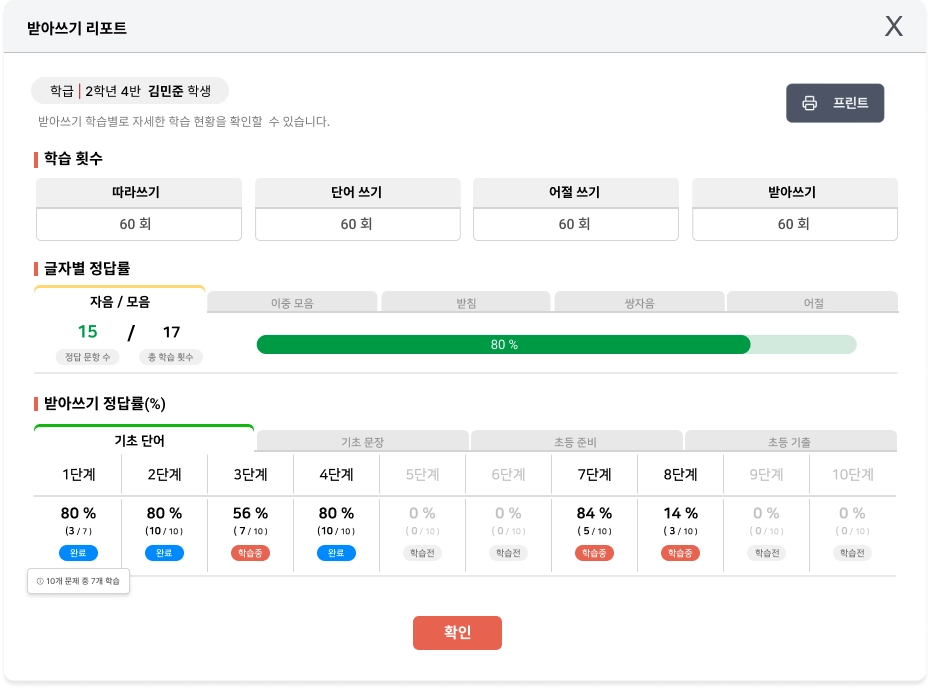930x689 pixels.
Task: Open the 초등 준비 tab
Action: (575, 441)
